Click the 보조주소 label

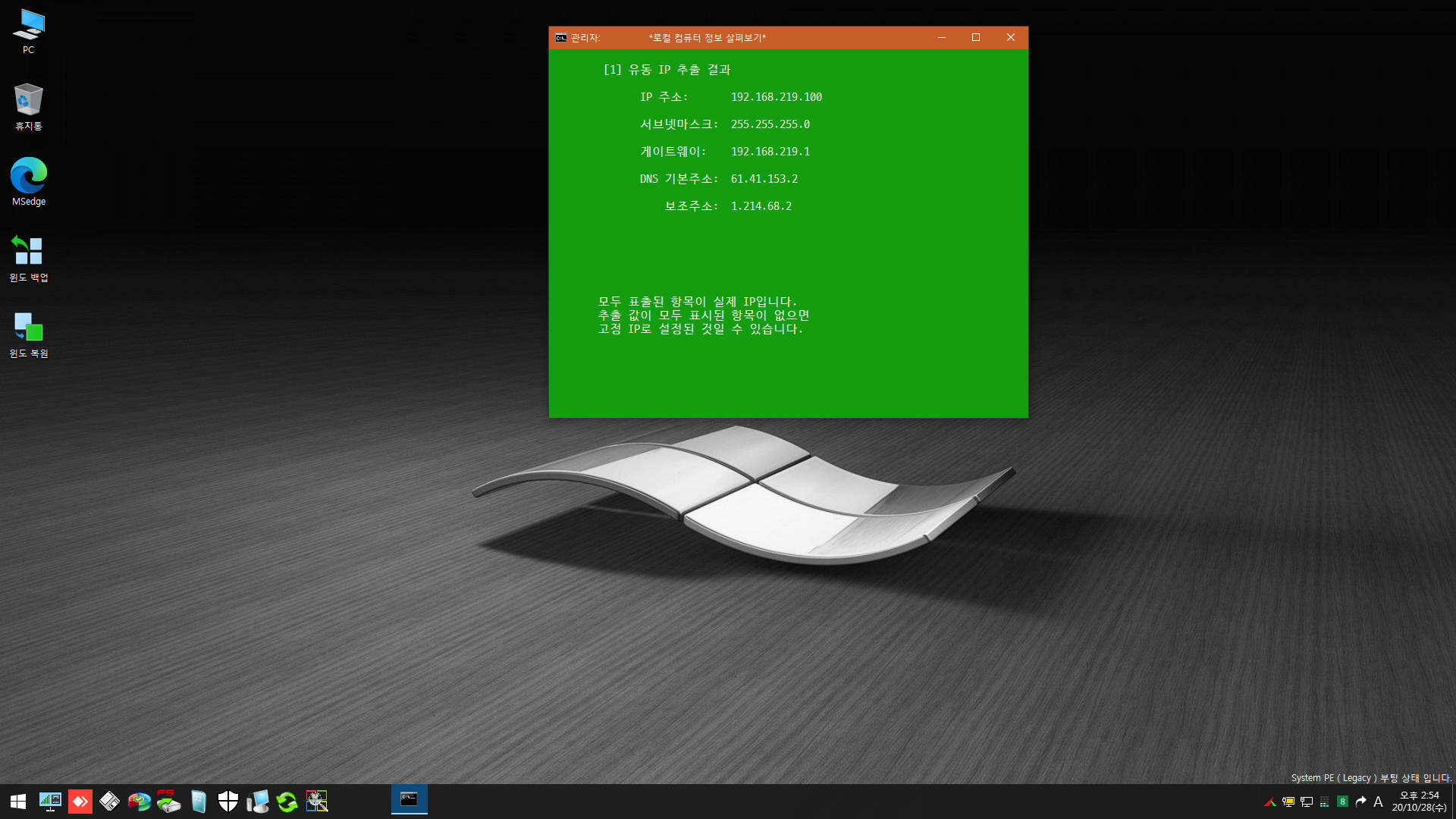point(691,206)
